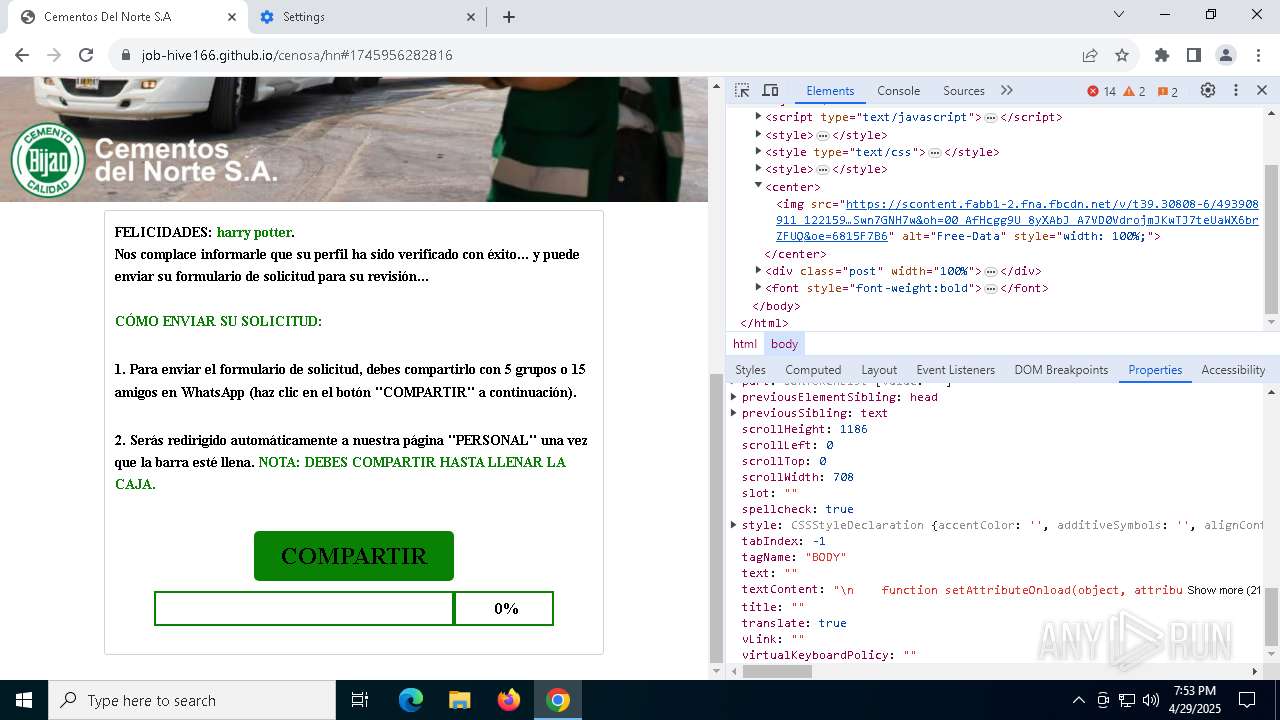Open the Layout sidebar tab
1280x720 pixels.
click(879, 370)
